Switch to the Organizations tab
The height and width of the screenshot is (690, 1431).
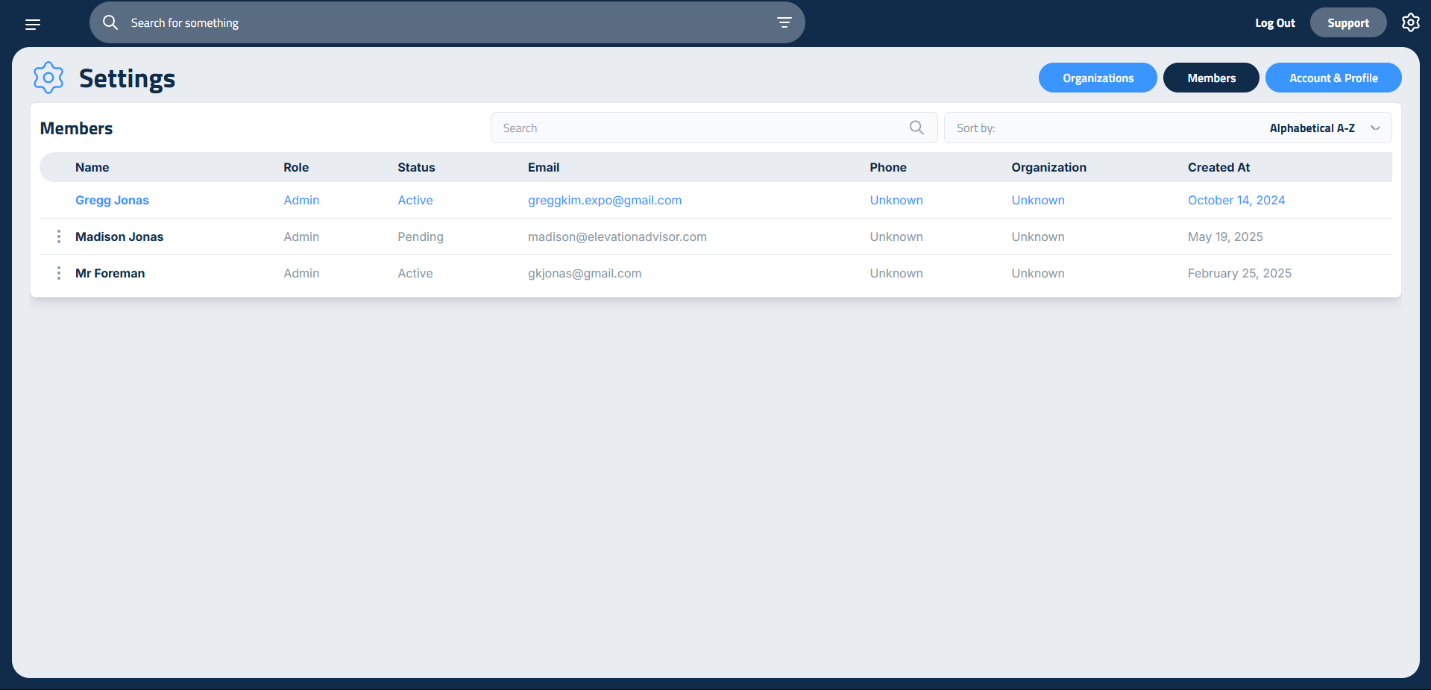1097,78
